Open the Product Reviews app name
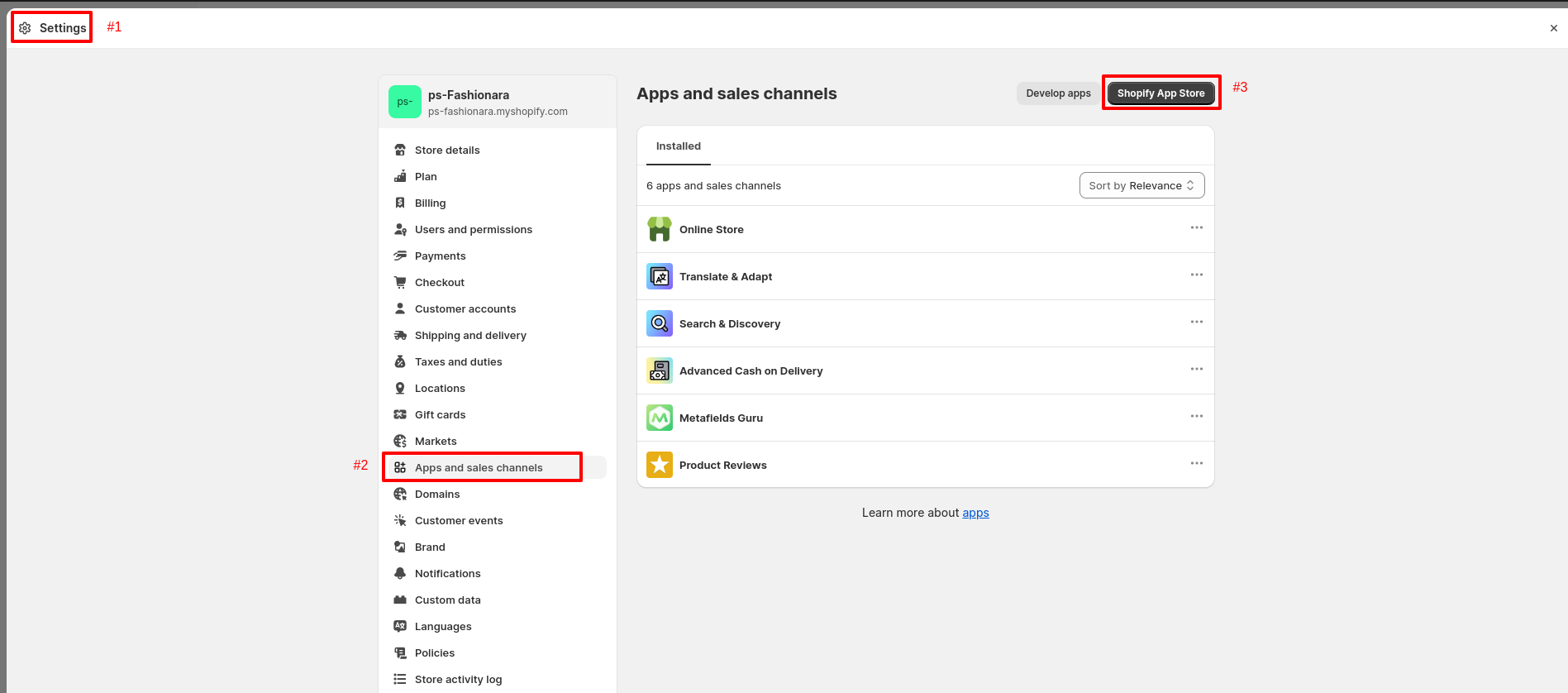The image size is (1568, 693). 723,466
